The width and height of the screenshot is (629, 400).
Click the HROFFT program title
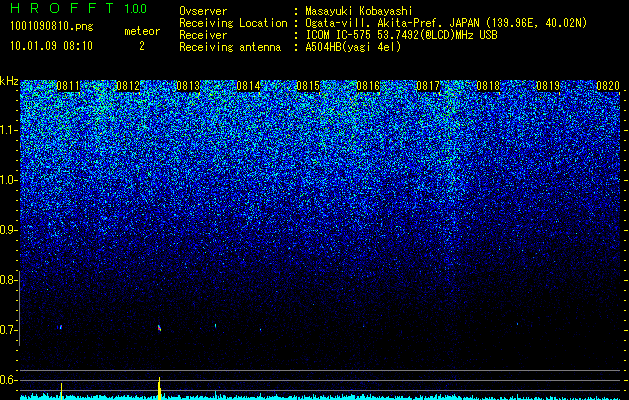click(x=62, y=8)
